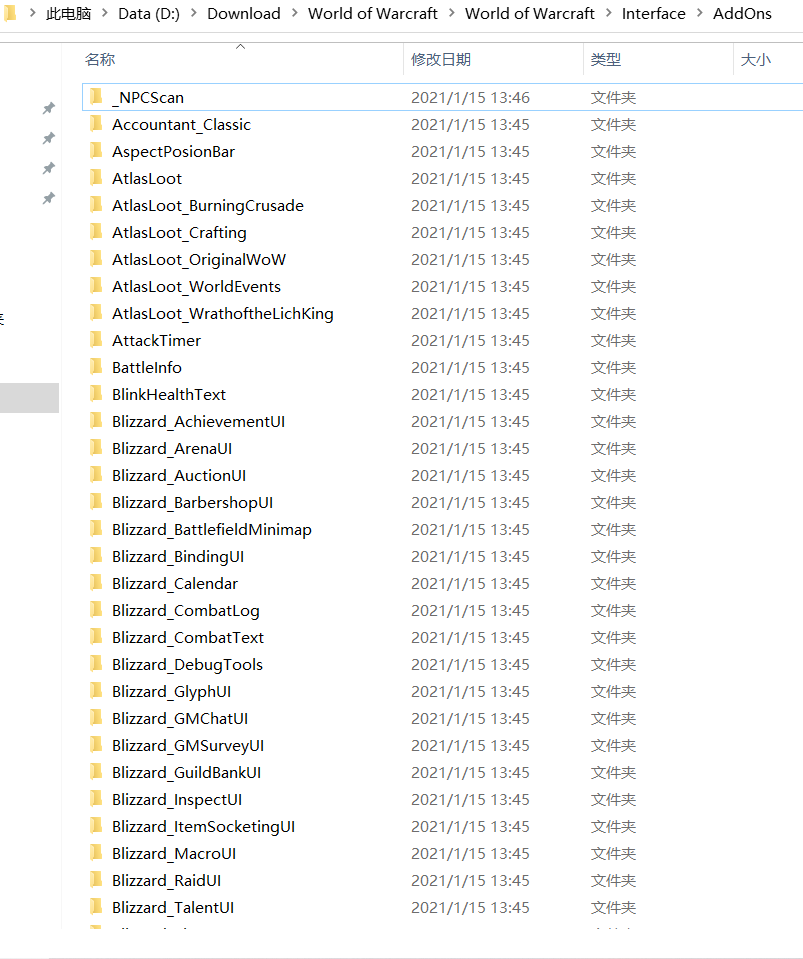Go to the Interface breadcrumb segment
This screenshot has height=959, width=803.
[x=653, y=14]
